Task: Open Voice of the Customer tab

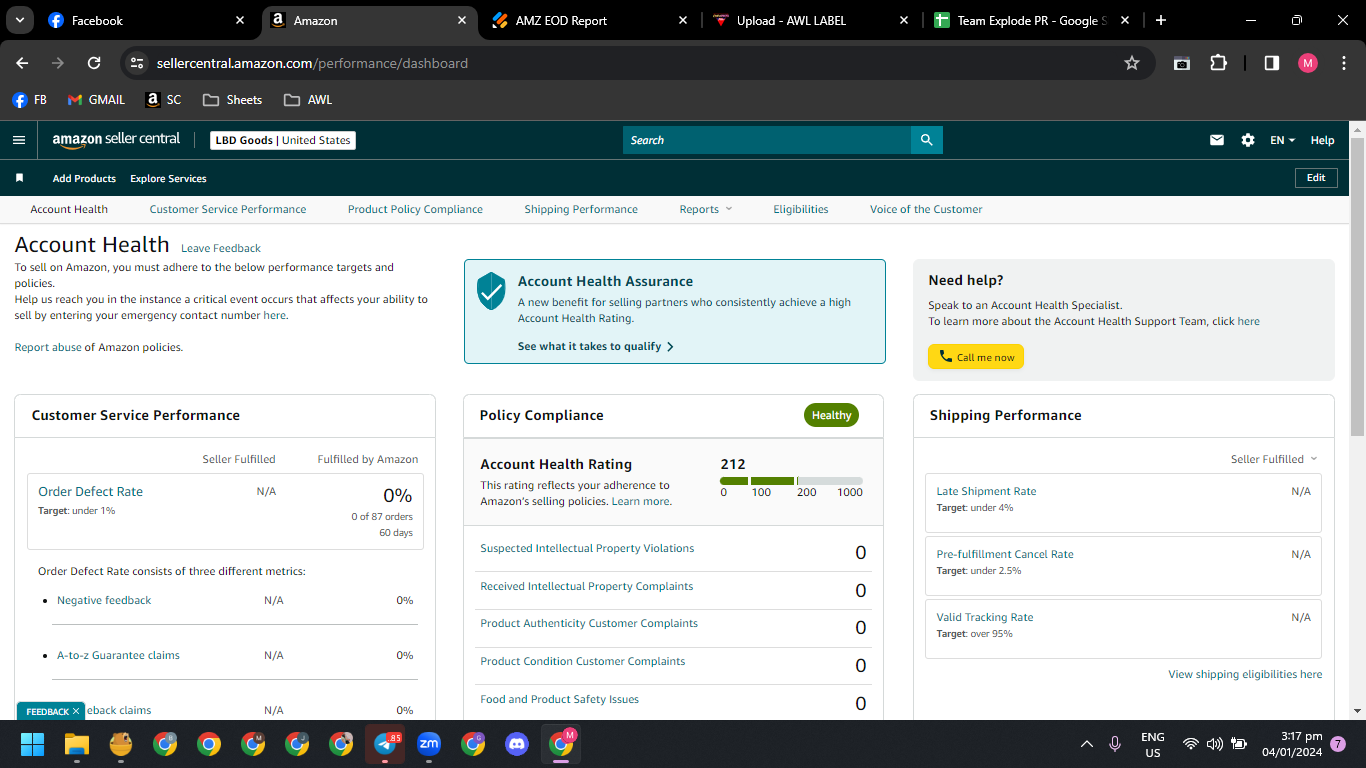Action: point(926,209)
